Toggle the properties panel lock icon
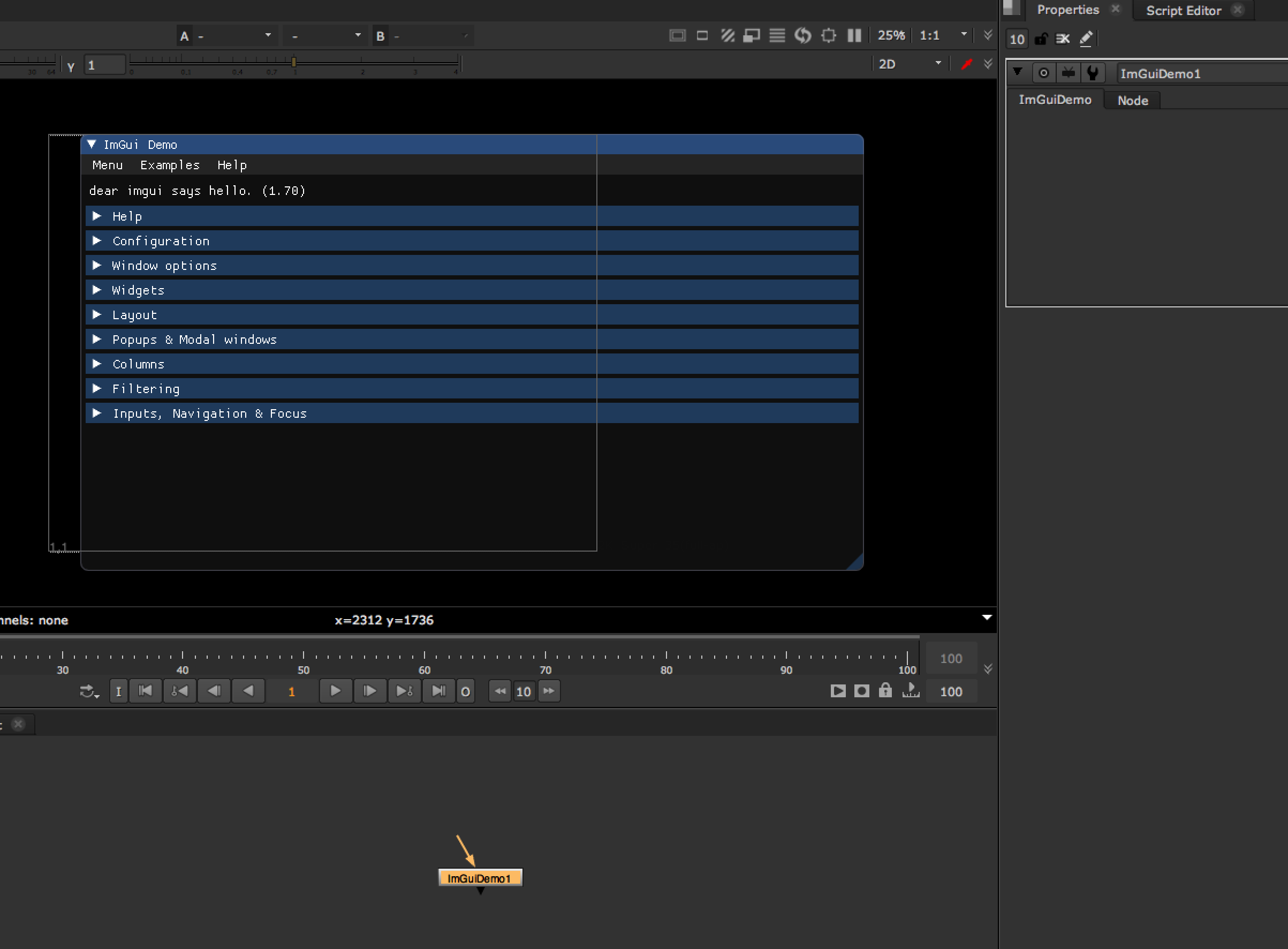 pyautogui.click(x=1041, y=39)
